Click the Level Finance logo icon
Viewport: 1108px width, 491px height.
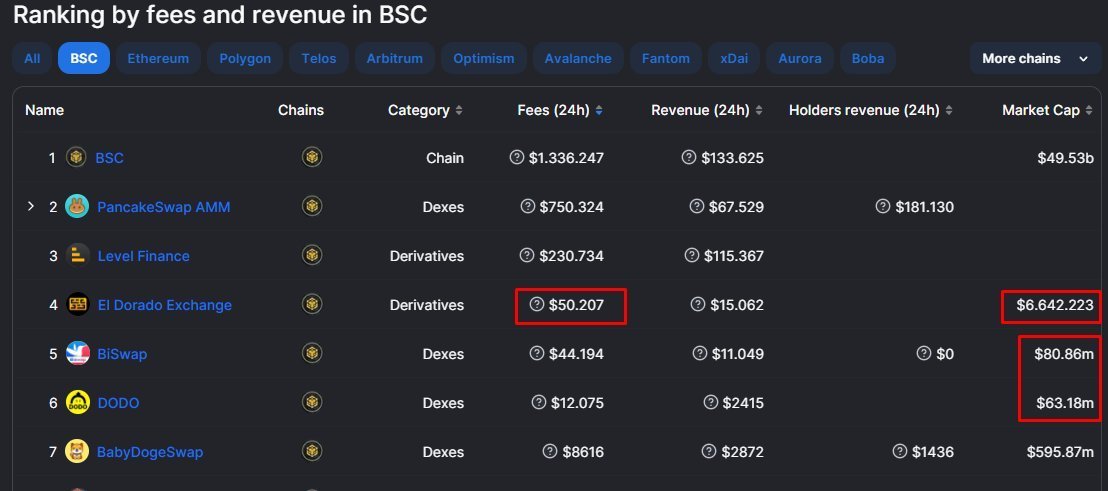[77, 255]
